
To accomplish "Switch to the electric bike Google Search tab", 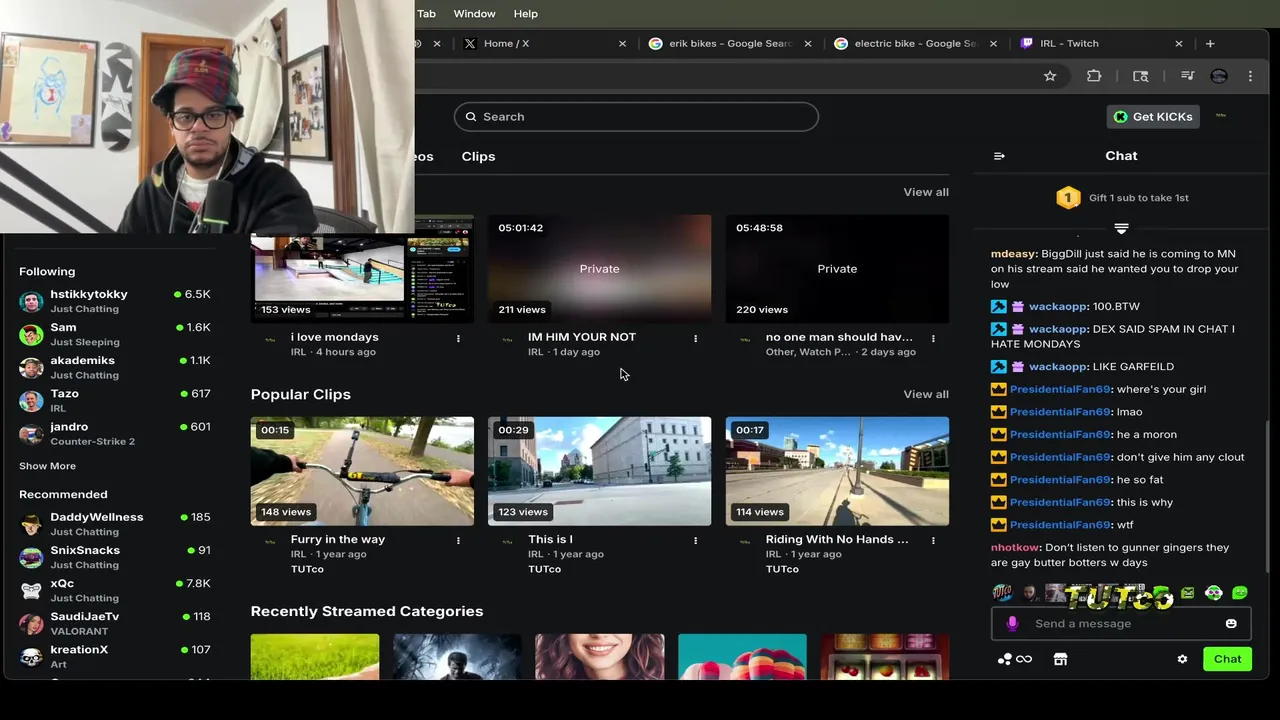I will pos(917,43).
